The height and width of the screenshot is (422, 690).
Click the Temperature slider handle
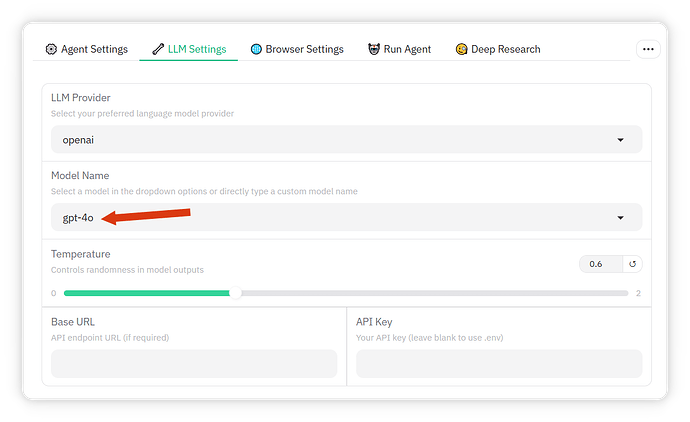coord(235,293)
